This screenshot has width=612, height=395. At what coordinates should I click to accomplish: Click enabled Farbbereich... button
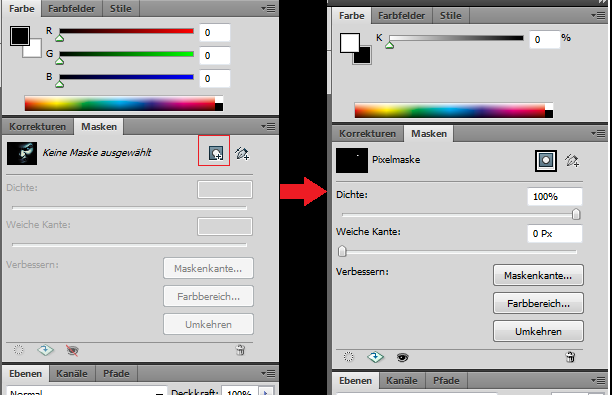point(538,303)
